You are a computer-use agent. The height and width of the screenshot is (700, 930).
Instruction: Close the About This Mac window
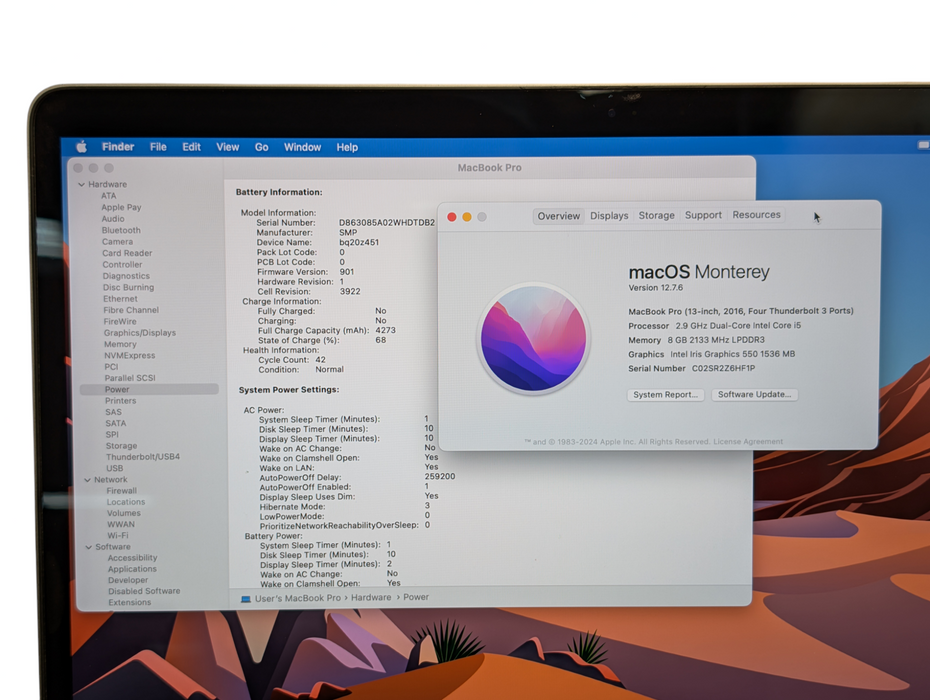[452, 217]
